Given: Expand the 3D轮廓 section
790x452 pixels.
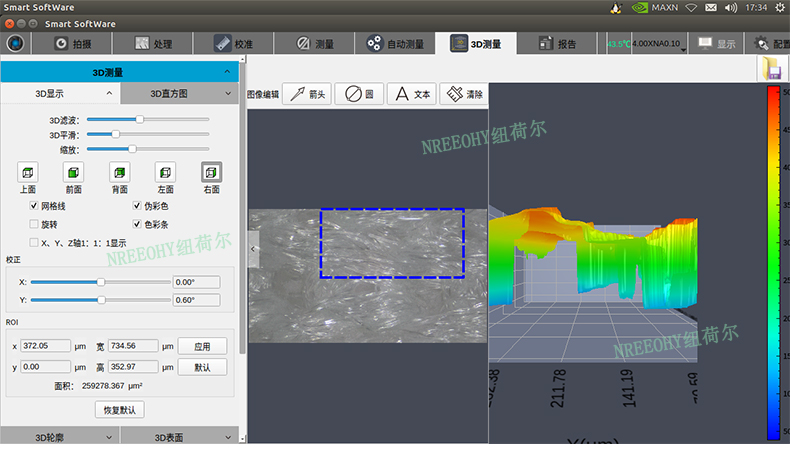Looking at the screenshot, I should (60, 437).
